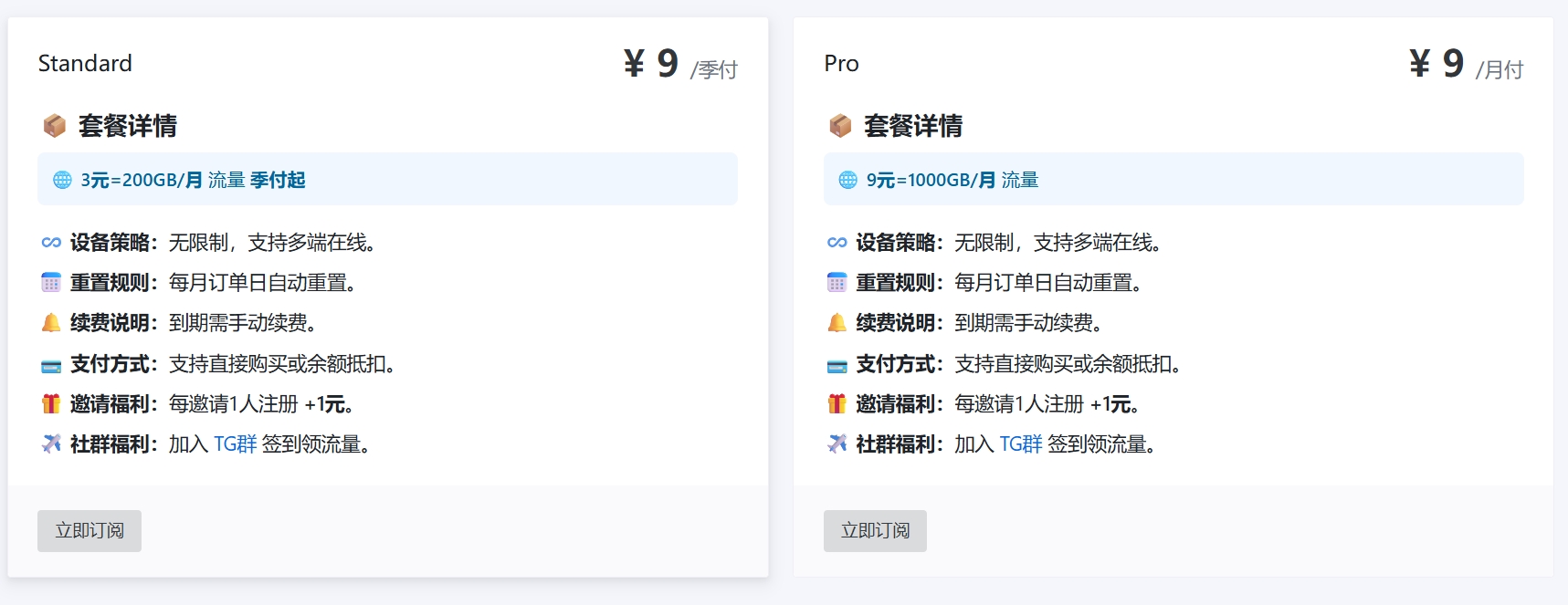
Task: Select the Pro plan title
Action: [x=841, y=64]
